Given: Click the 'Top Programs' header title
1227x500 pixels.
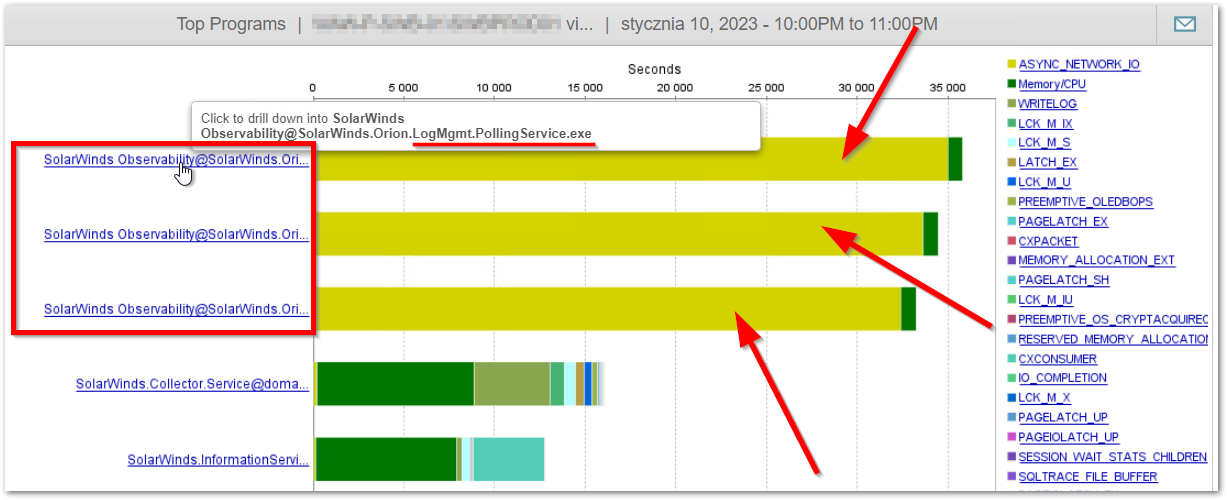Looking at the screenshot, I should point(231,24).
